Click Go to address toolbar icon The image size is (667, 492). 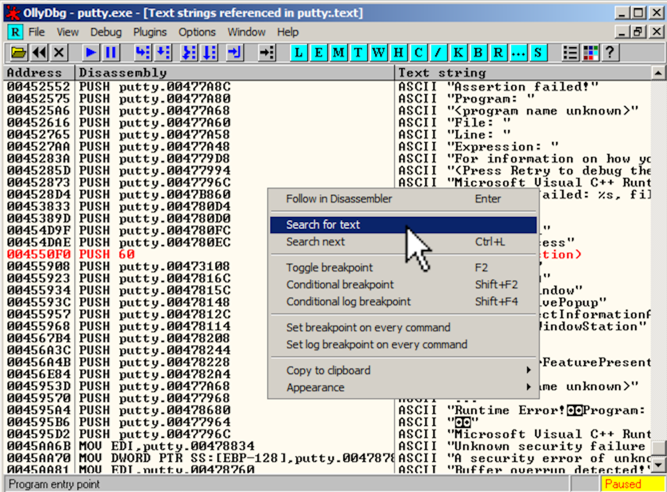click(267, 53)
